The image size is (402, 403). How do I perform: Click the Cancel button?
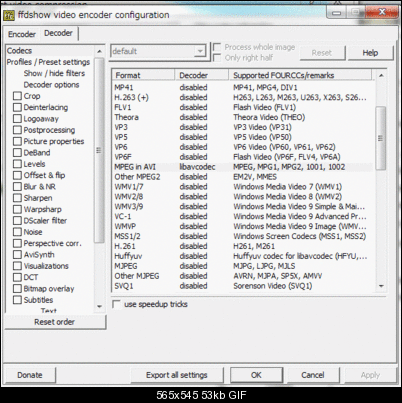313,375
